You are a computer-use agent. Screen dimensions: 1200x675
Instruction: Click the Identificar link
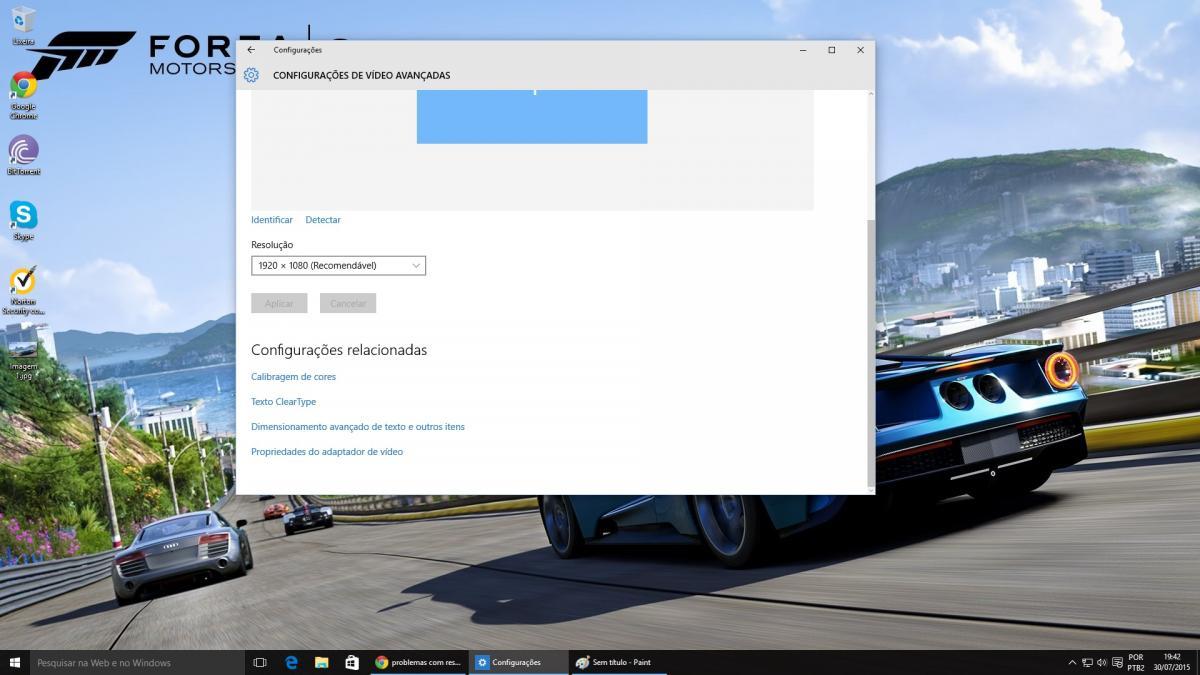(272, 220)
